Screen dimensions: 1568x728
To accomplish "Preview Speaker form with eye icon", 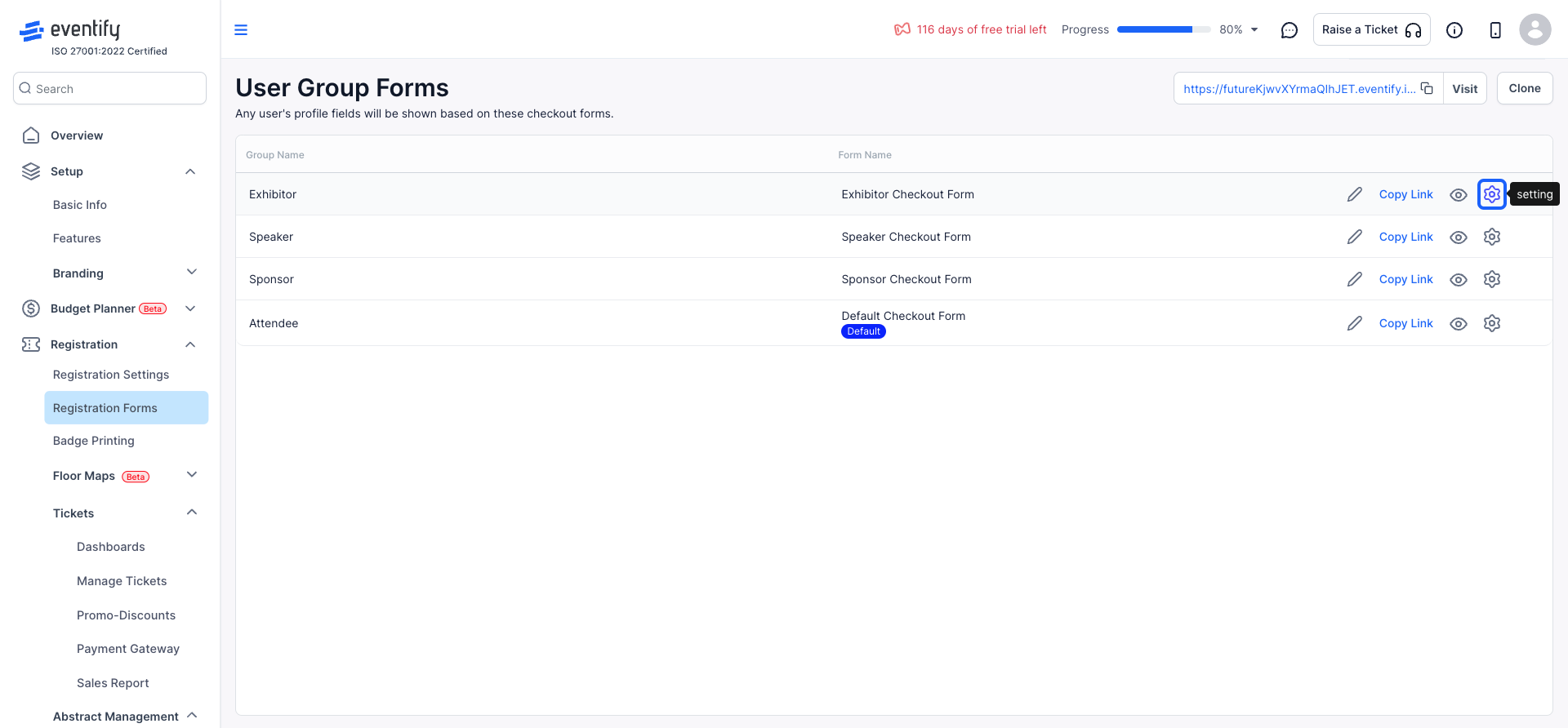I will 1459,237.
